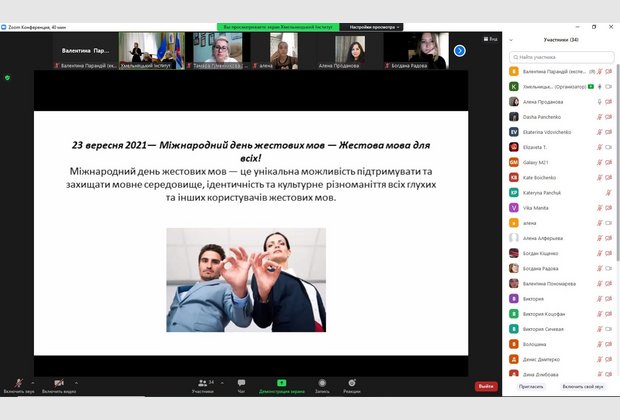The height and width of the screenshot is (420, 620).
Task: Click the shared slide sign-language photo
Action: (246, 280)
